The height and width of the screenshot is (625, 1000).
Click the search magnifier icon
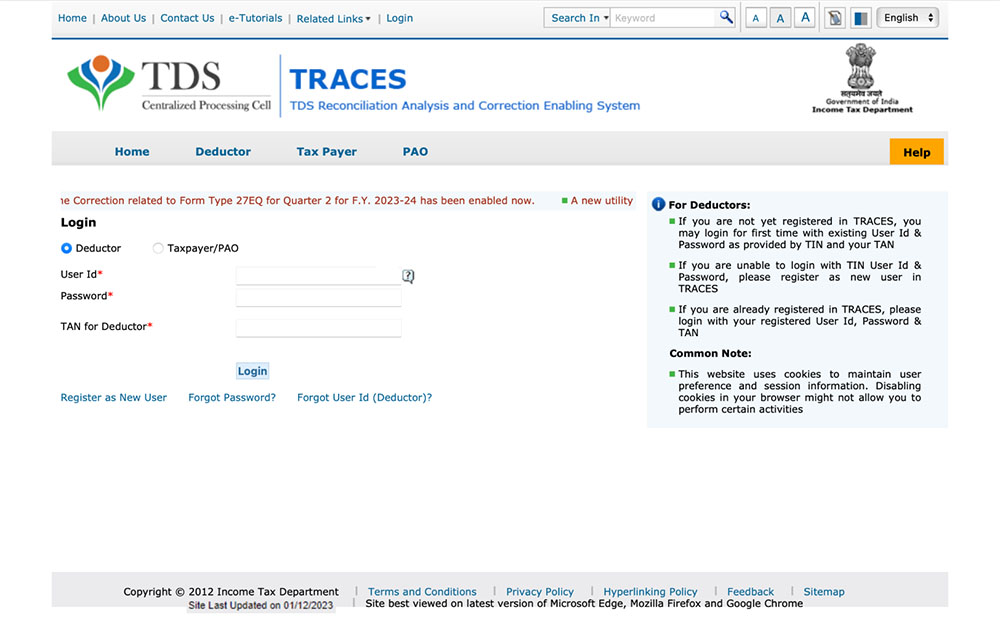coord(726,17)
